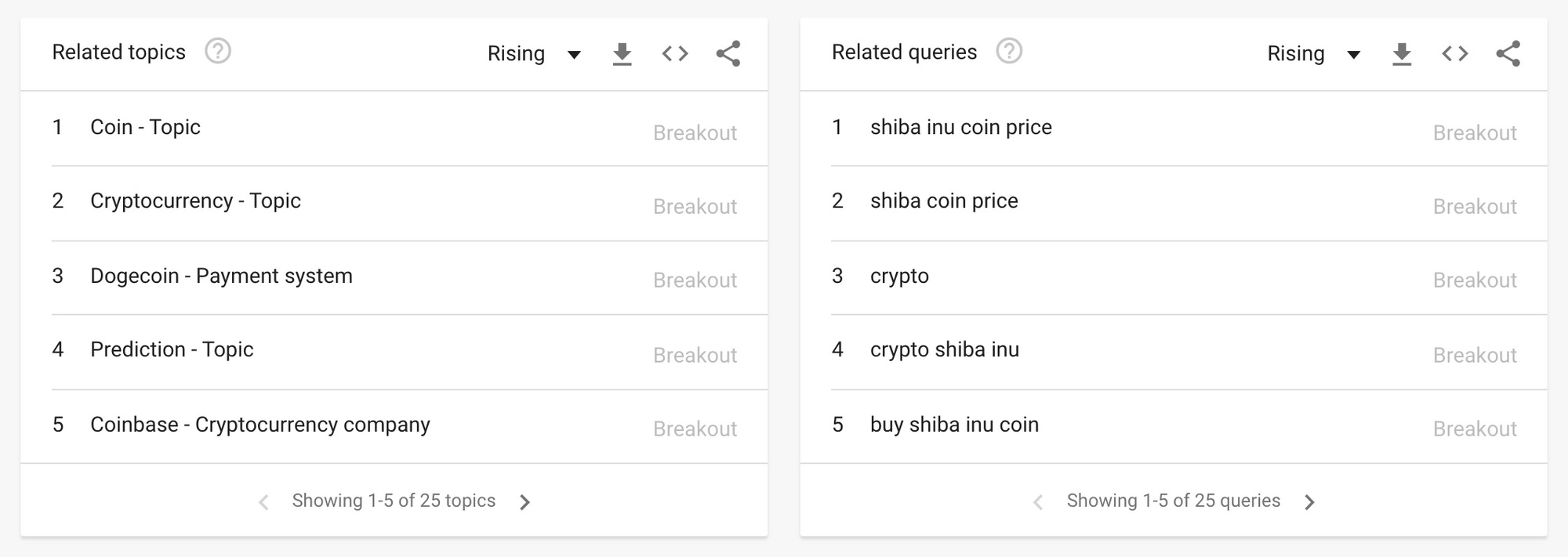Open embed code for Related topics
1568x557 pixels.
pos(675,54)
